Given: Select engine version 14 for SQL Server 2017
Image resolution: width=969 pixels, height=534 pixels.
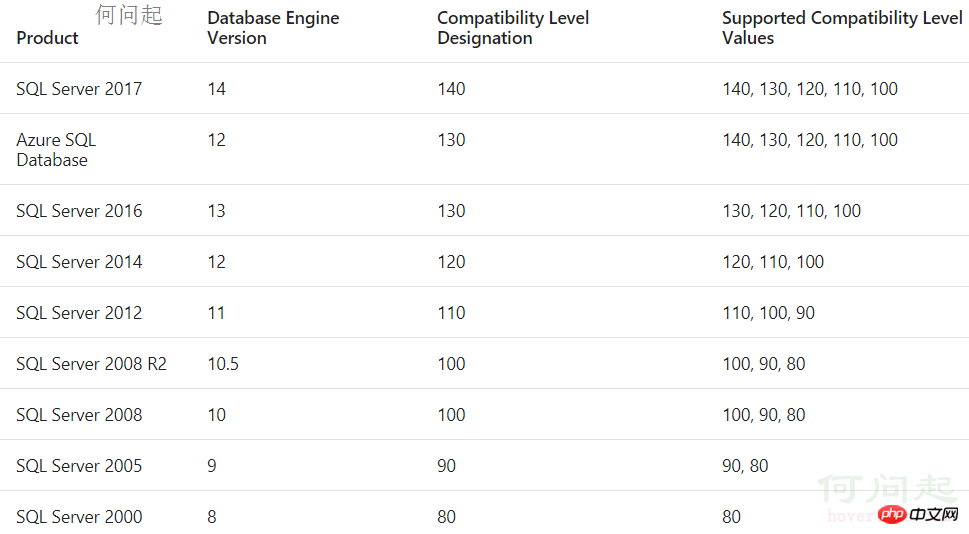Looking at the screenshot, I should [217, 89].
